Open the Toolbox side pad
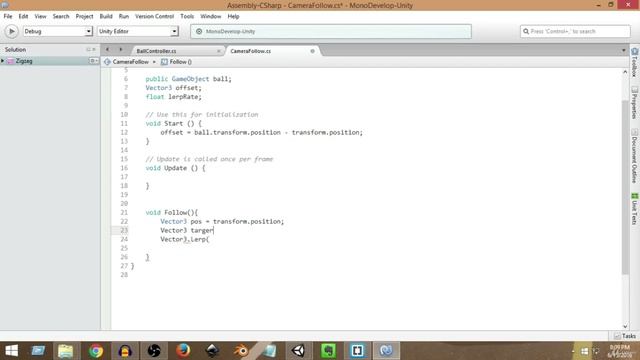Viewport: 640px width, 360px height. (635, 62)
